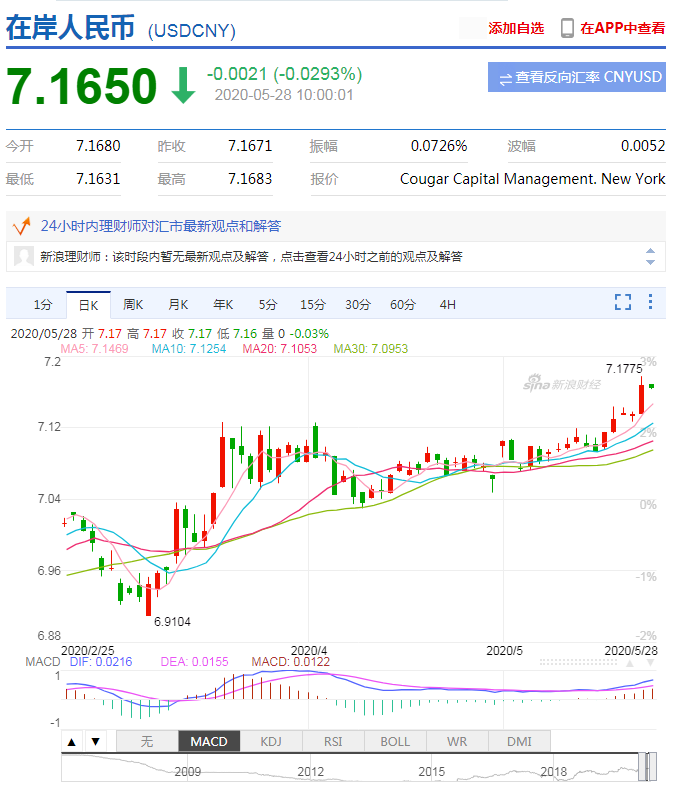Click the orange checkmark icon beside 24小时内理财师
Image resolution: width=689 pixels, height=790 pixels.
click(21, 226)
